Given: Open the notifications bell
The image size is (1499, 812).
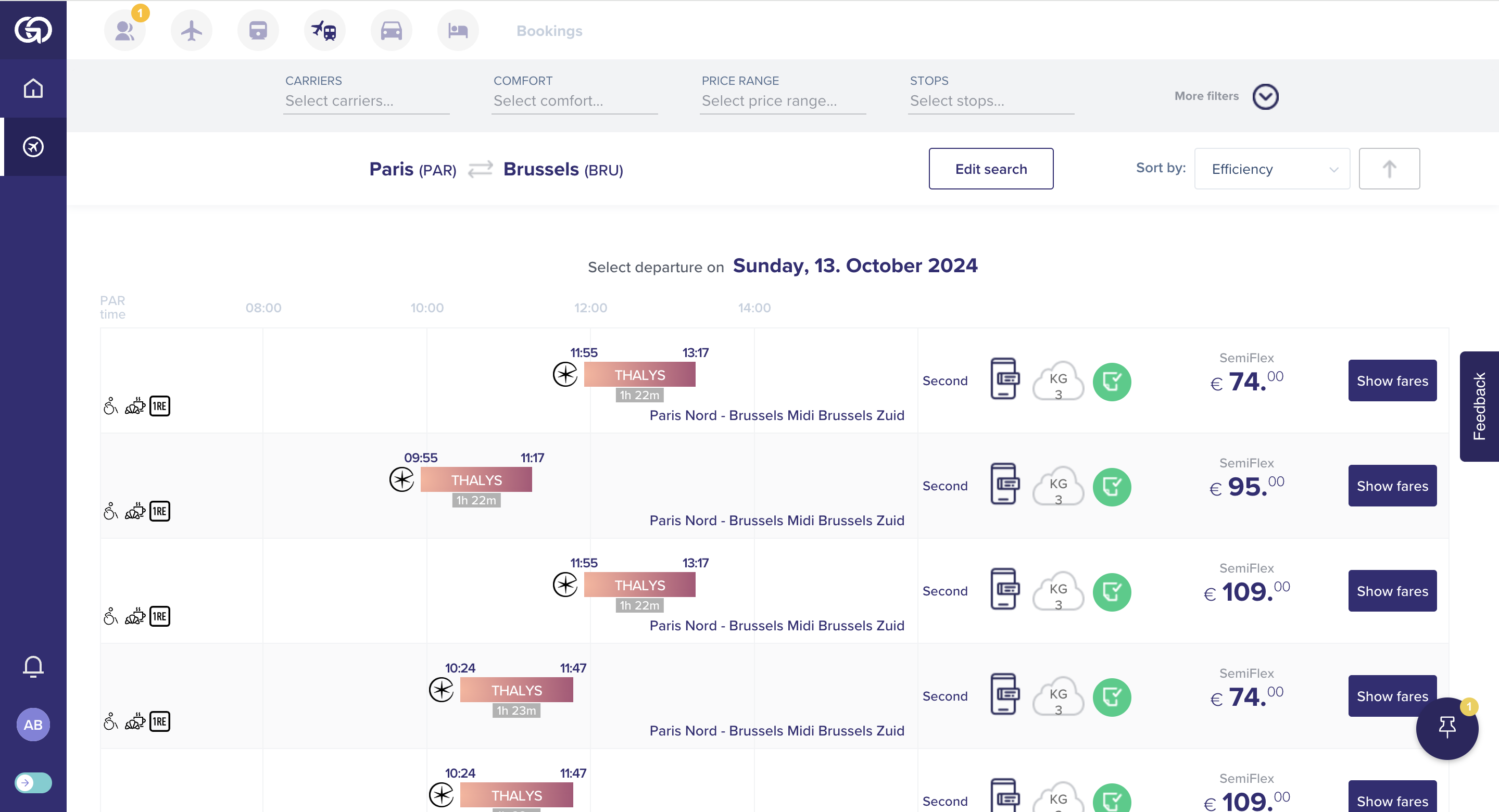Looking at the screenshot, I should pyautogui.click(x=33, y=666).
